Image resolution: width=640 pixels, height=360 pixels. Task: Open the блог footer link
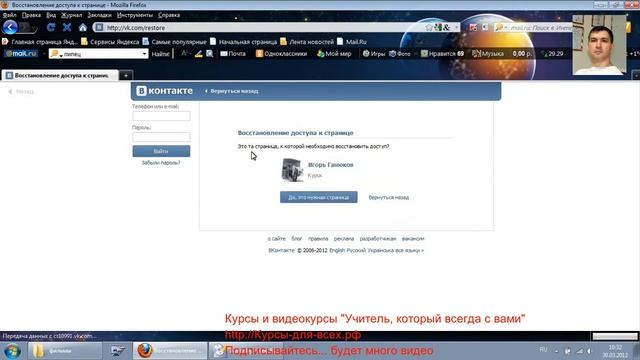[296, 239]
